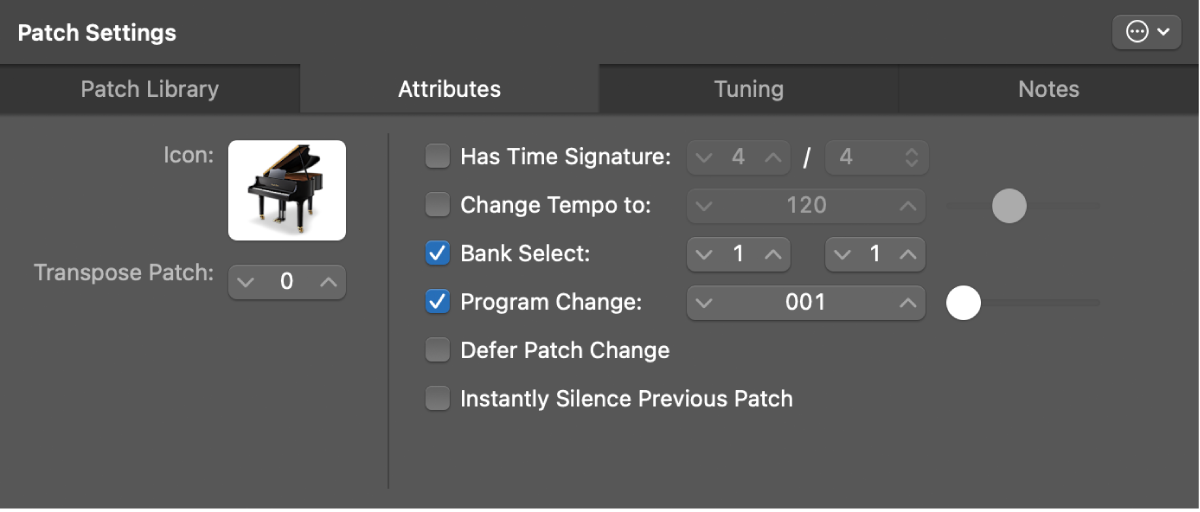
Task: Enable Instantly Silence Previous Patch
Action: [438, 399]
